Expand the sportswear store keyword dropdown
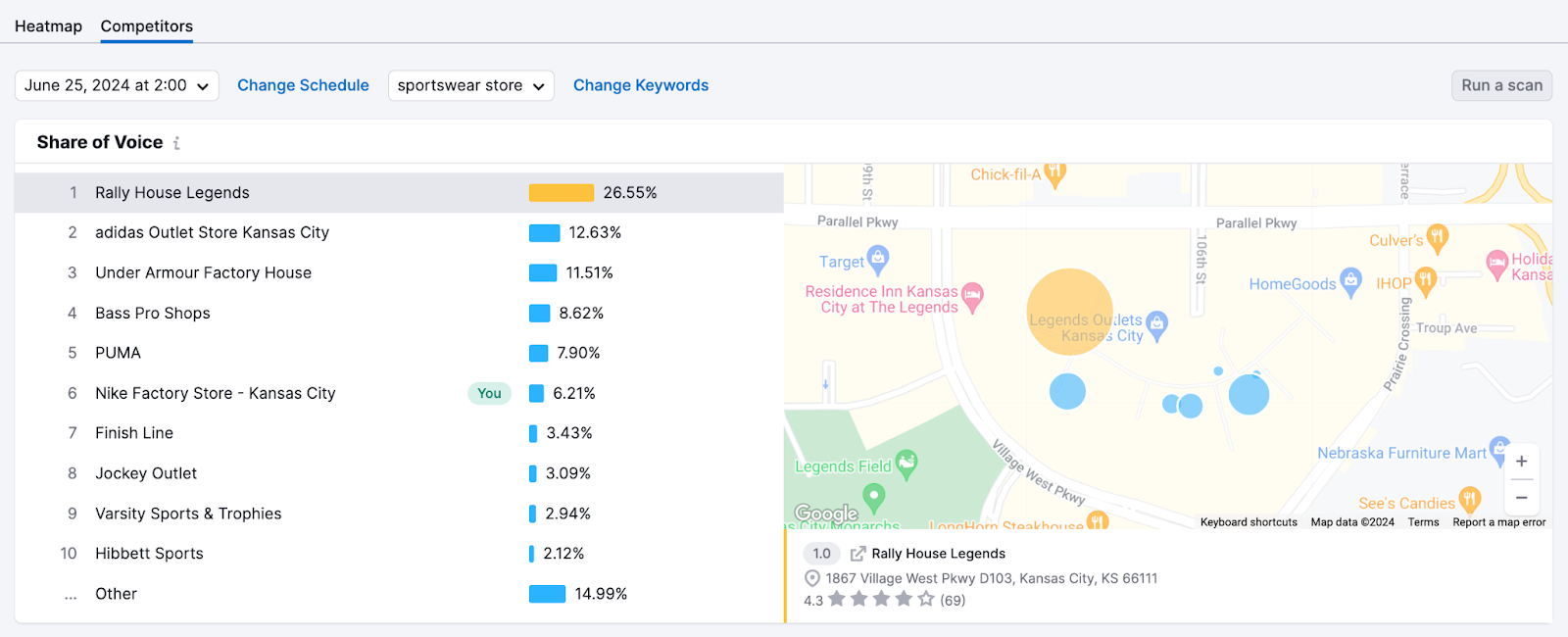The height and width of the screenshot is (637, 1568). coord(470,85)
